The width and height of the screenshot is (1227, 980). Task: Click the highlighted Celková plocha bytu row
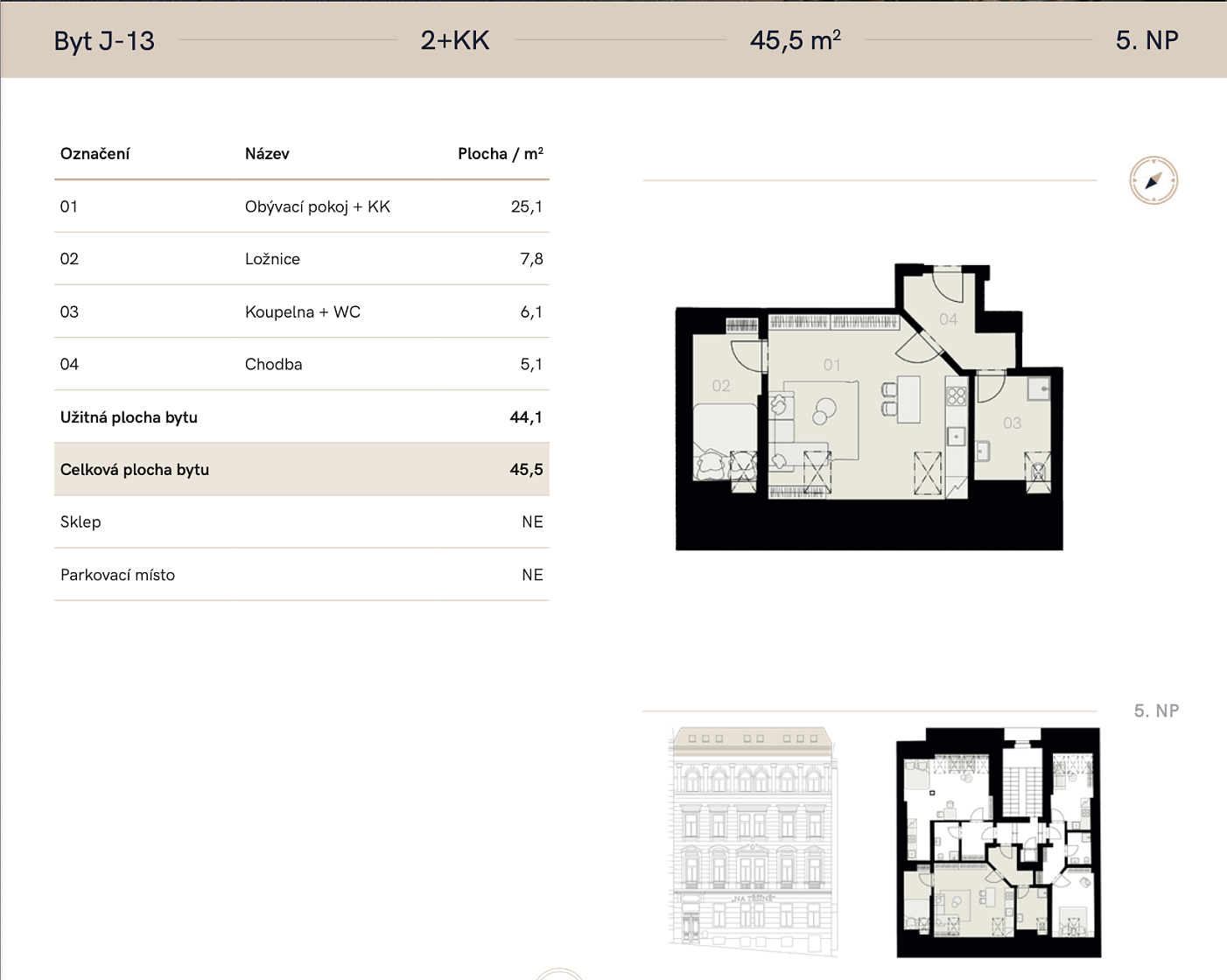(302, 469)
